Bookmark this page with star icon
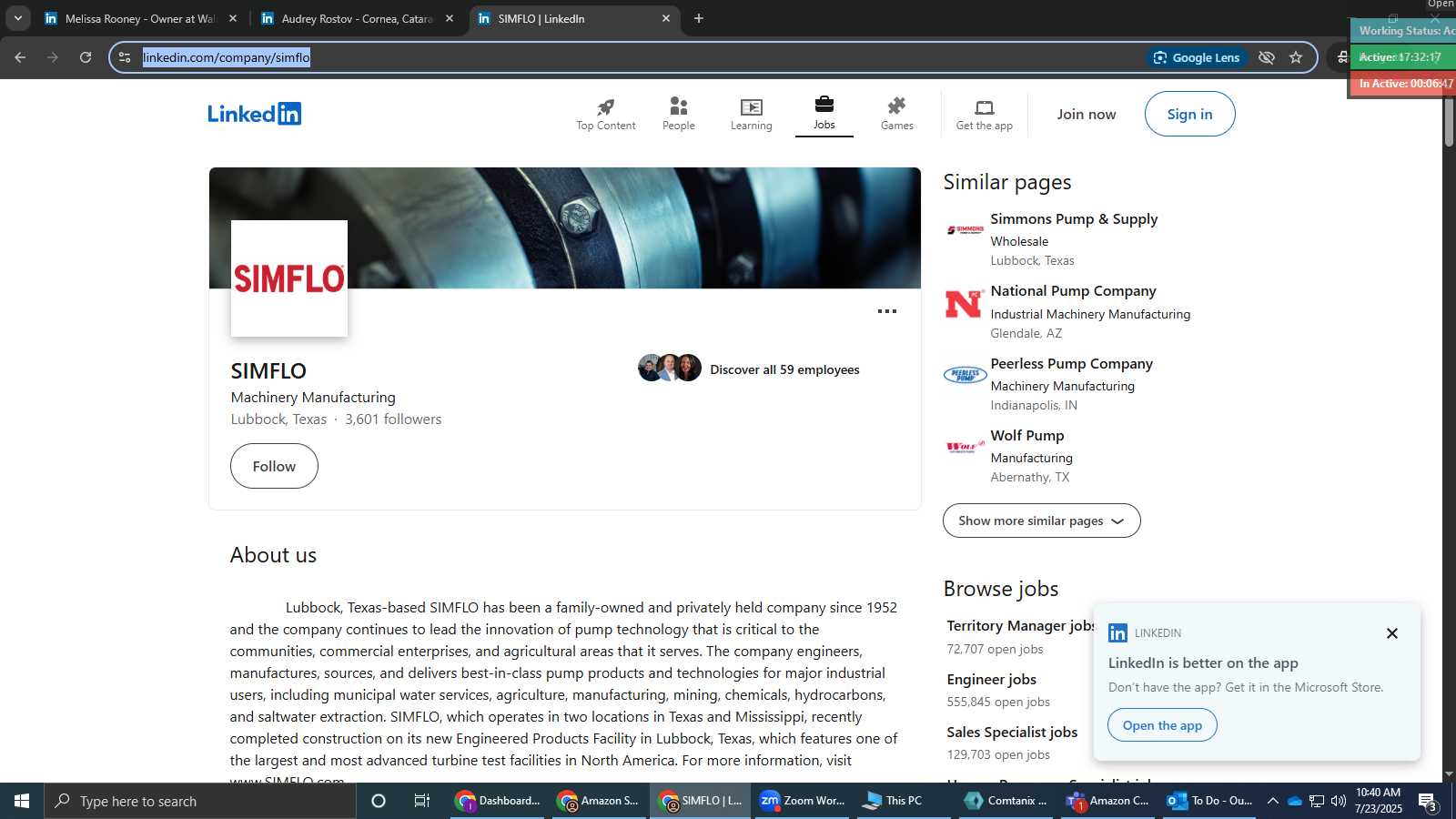This screenshot has height=819, width=1456. point(1296,57)
